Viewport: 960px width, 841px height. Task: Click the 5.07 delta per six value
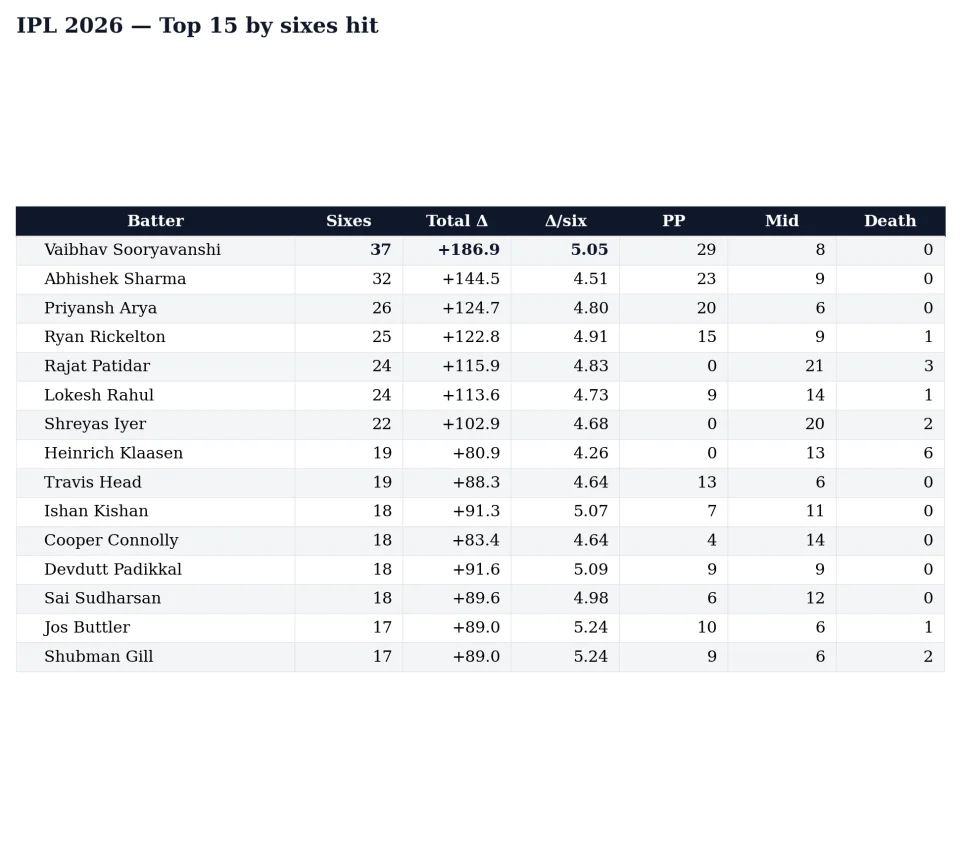(590, 511)
